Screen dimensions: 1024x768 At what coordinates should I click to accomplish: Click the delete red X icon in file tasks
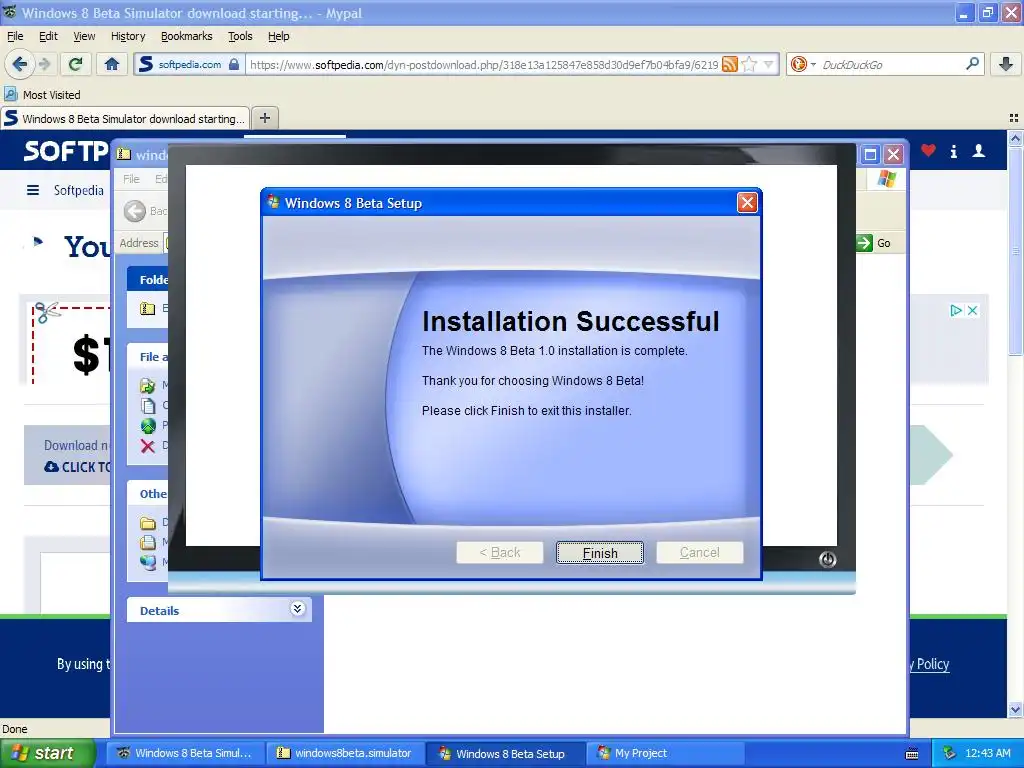click(148, 446)
